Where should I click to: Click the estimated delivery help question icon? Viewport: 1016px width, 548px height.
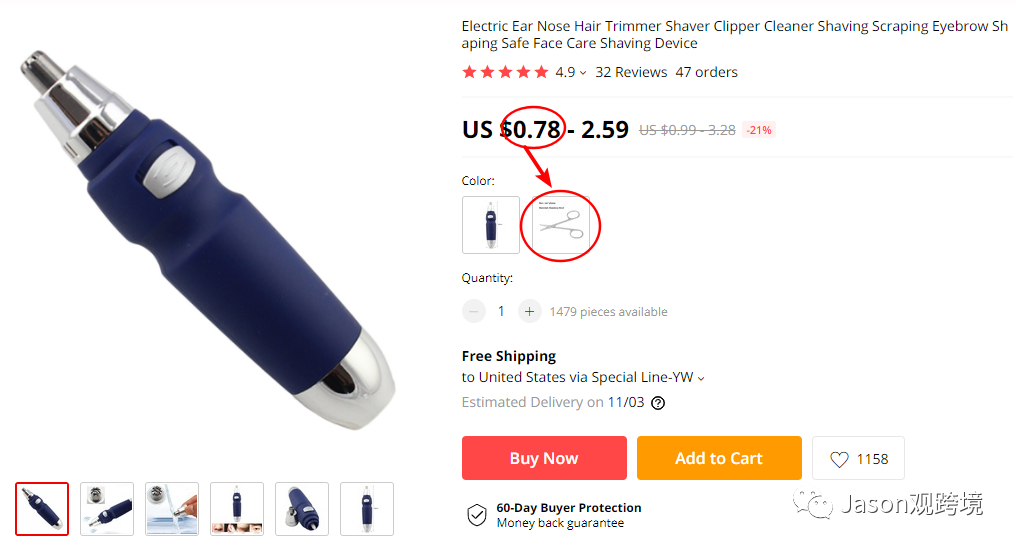(658, 403)
